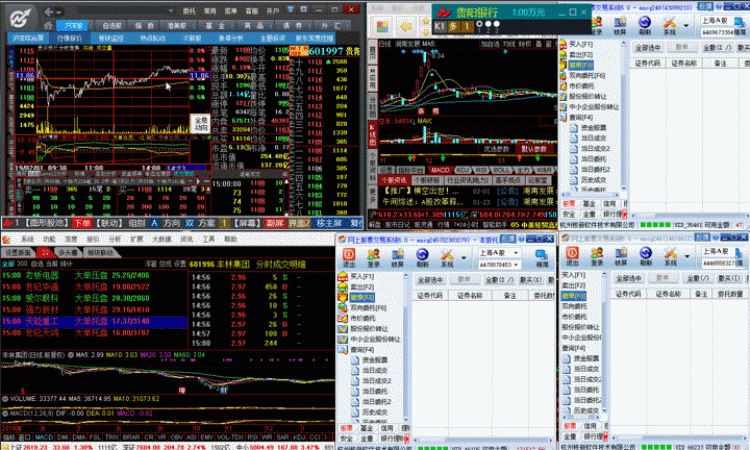This screenshot has width=750, height=450.
Task: Click K1 box in 贵阳银行 floating widget
Action: pos(440,26)
